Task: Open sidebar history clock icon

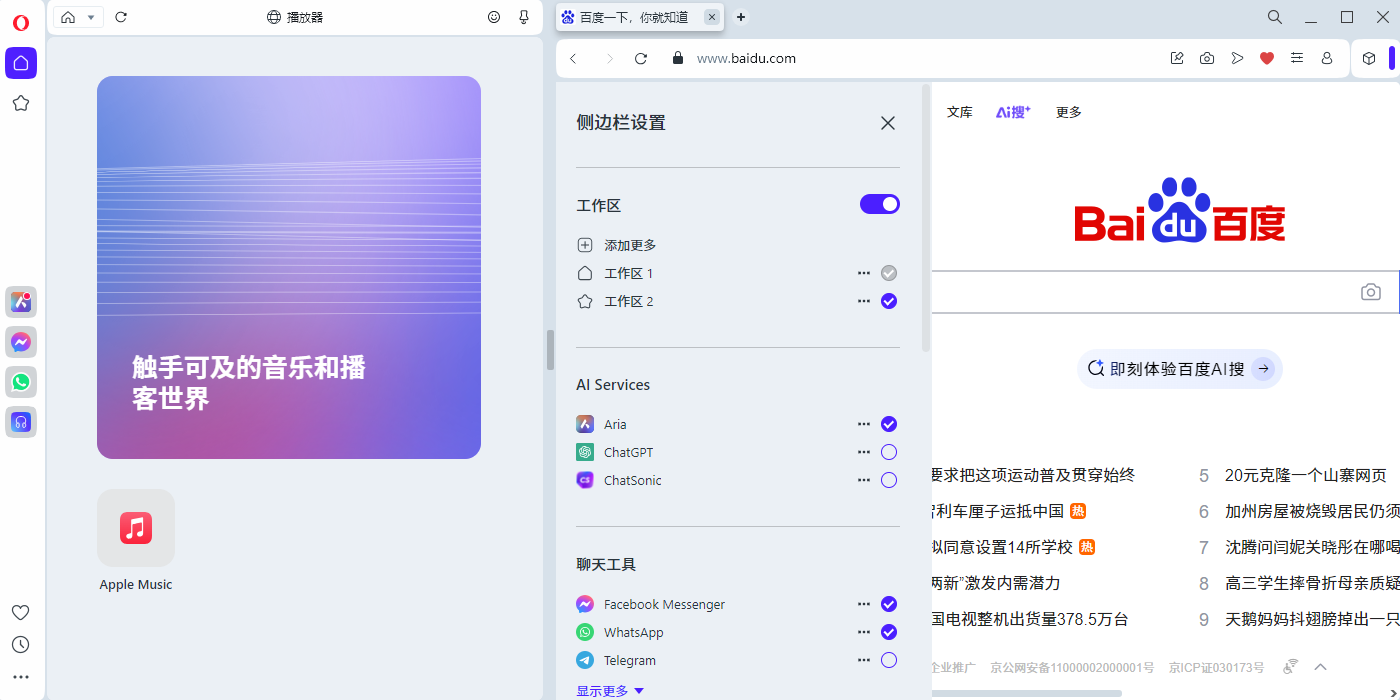Action: (x=21, y=645)
